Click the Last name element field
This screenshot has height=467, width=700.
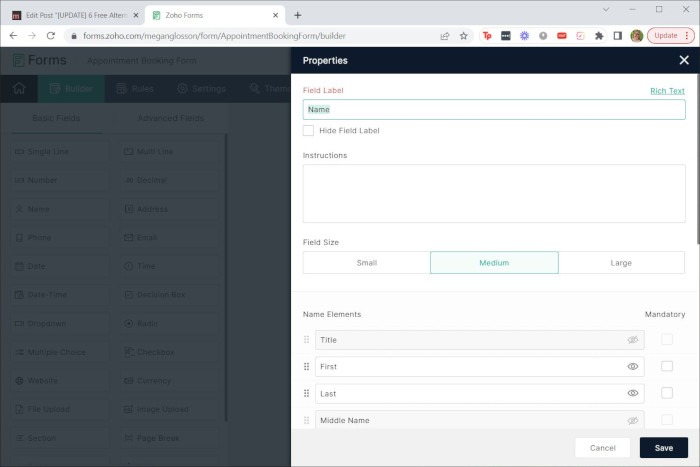479,393
